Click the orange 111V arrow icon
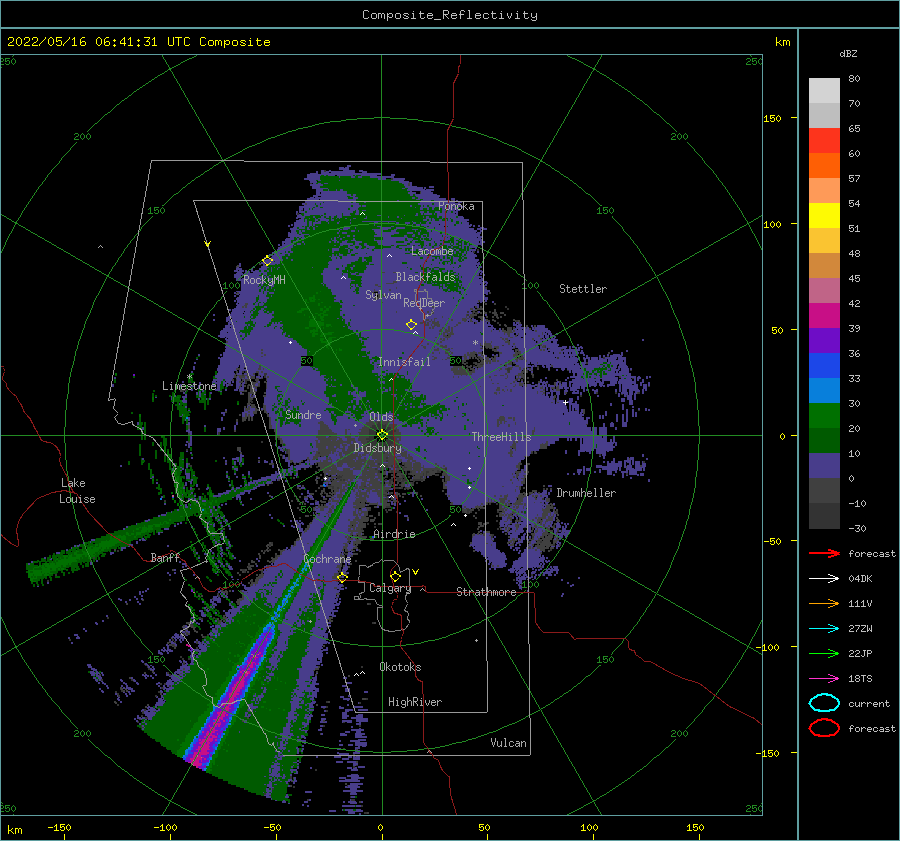The height and width of the screenshot is (841, 900). (824, 603)
